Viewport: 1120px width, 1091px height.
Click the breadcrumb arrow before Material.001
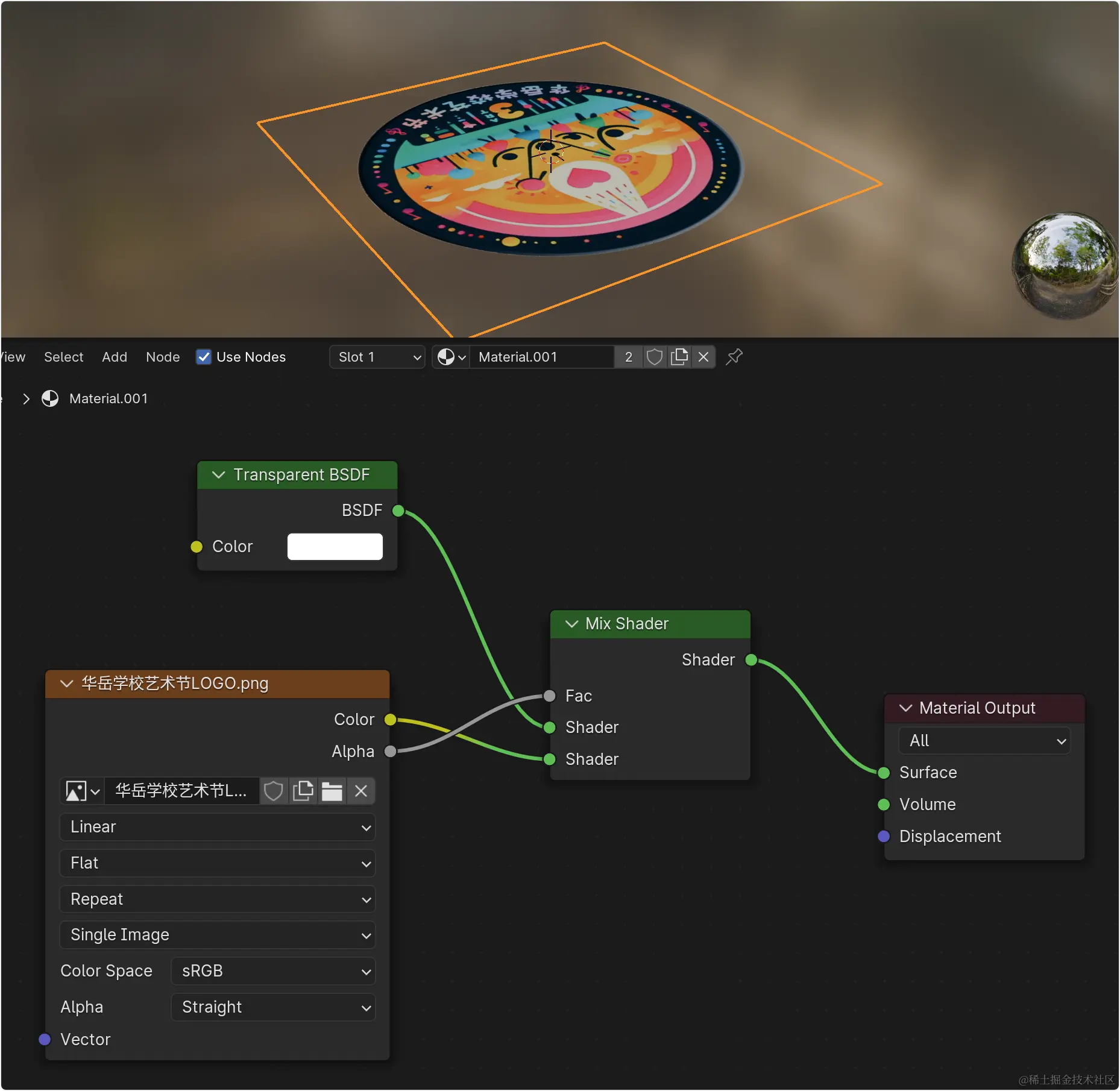click(x=26, y=398)
